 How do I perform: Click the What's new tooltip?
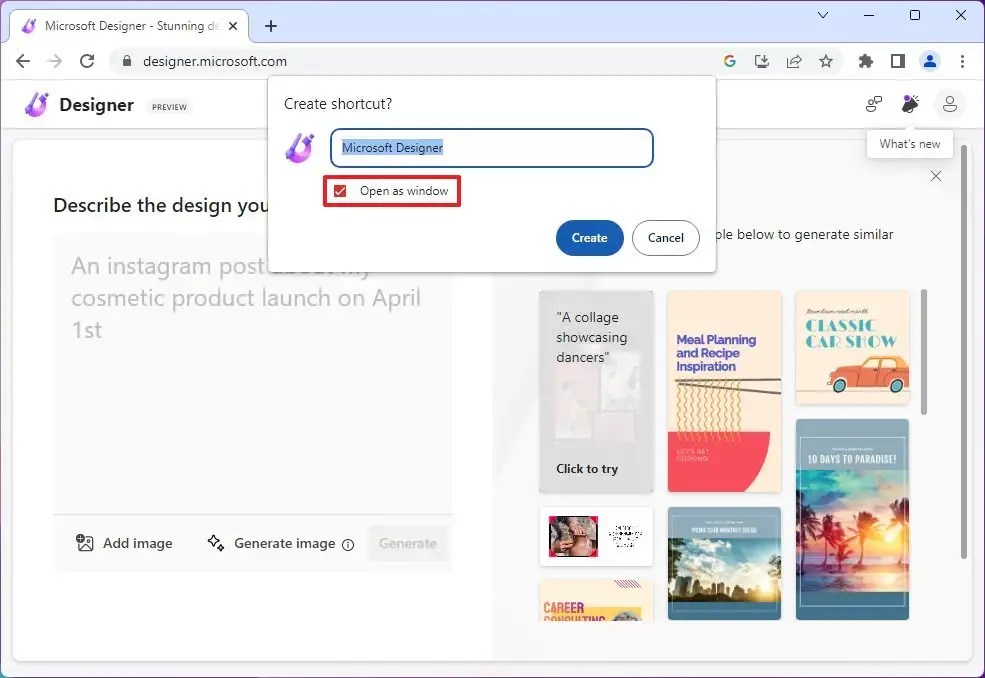[910, 144]
